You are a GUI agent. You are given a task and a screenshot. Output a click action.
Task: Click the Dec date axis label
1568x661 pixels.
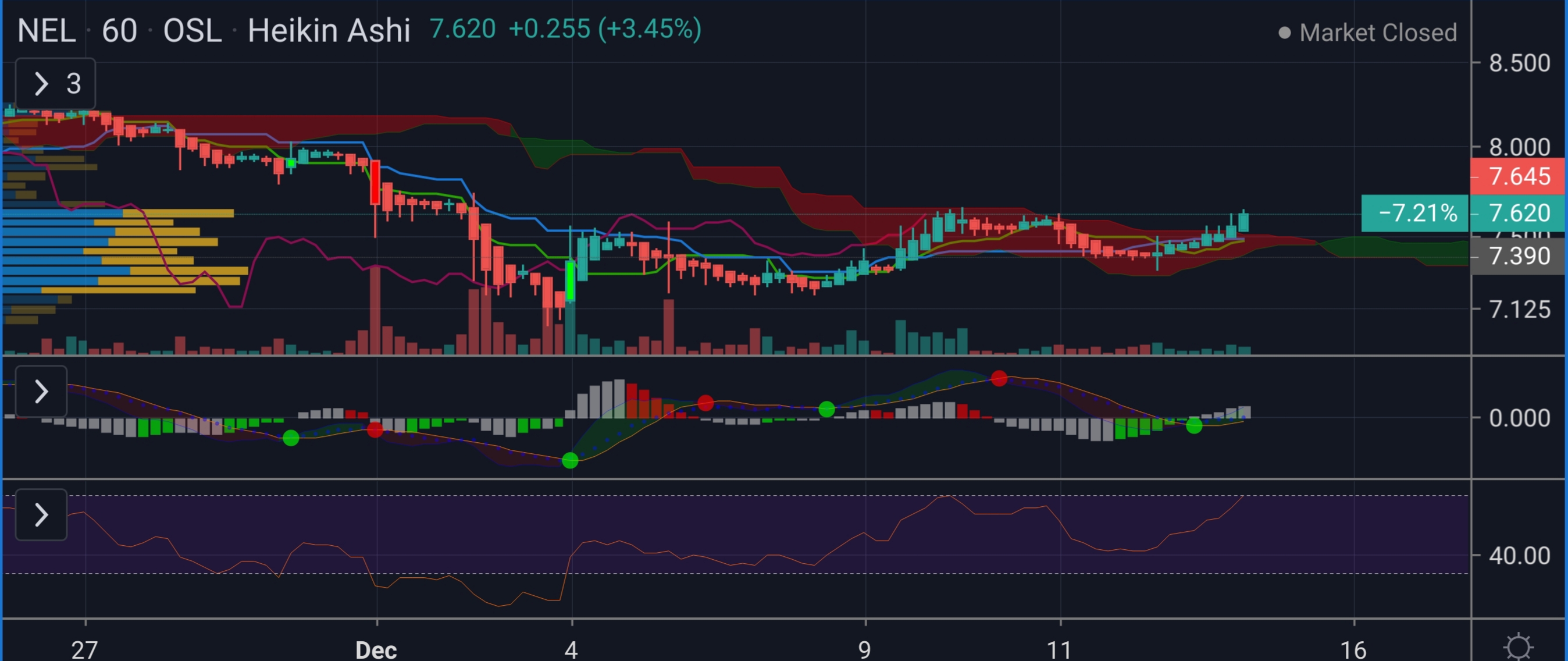coord(376,649)
